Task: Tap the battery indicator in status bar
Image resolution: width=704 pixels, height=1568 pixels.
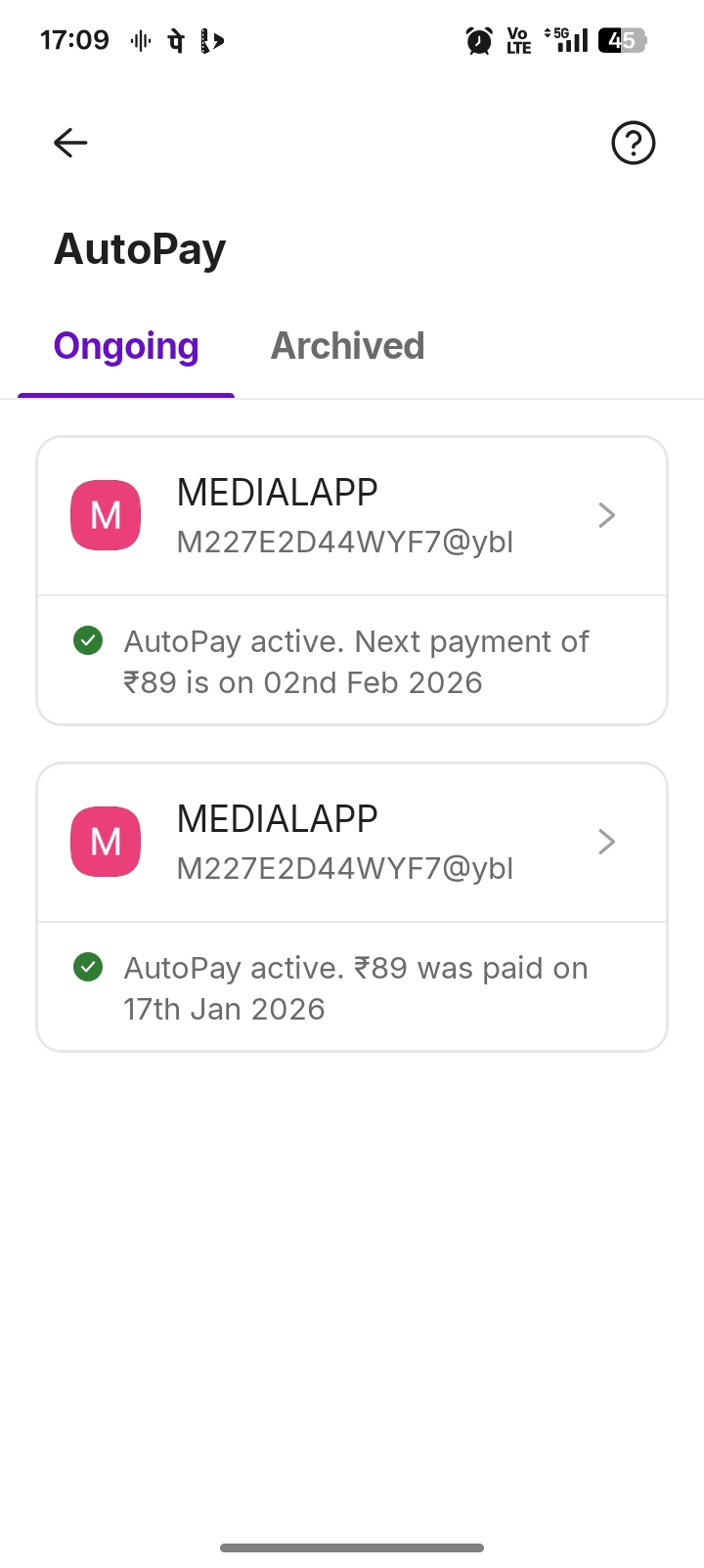Action: coord(622,41)
